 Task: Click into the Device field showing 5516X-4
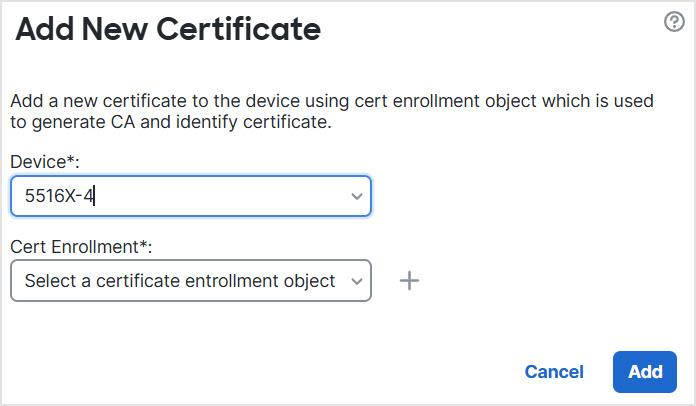pos(190,197)
